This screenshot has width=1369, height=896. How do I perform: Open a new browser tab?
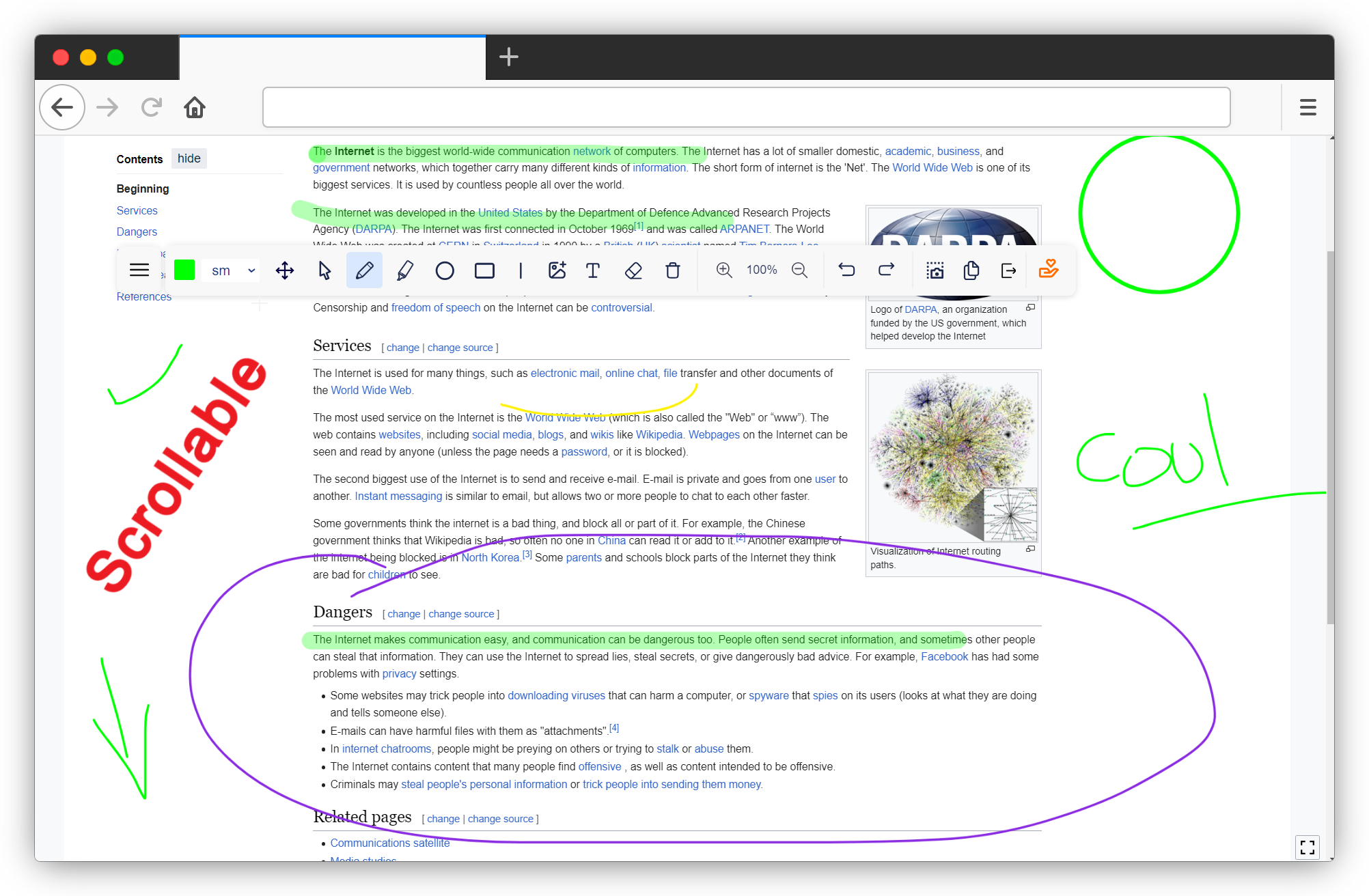(509, 57)
